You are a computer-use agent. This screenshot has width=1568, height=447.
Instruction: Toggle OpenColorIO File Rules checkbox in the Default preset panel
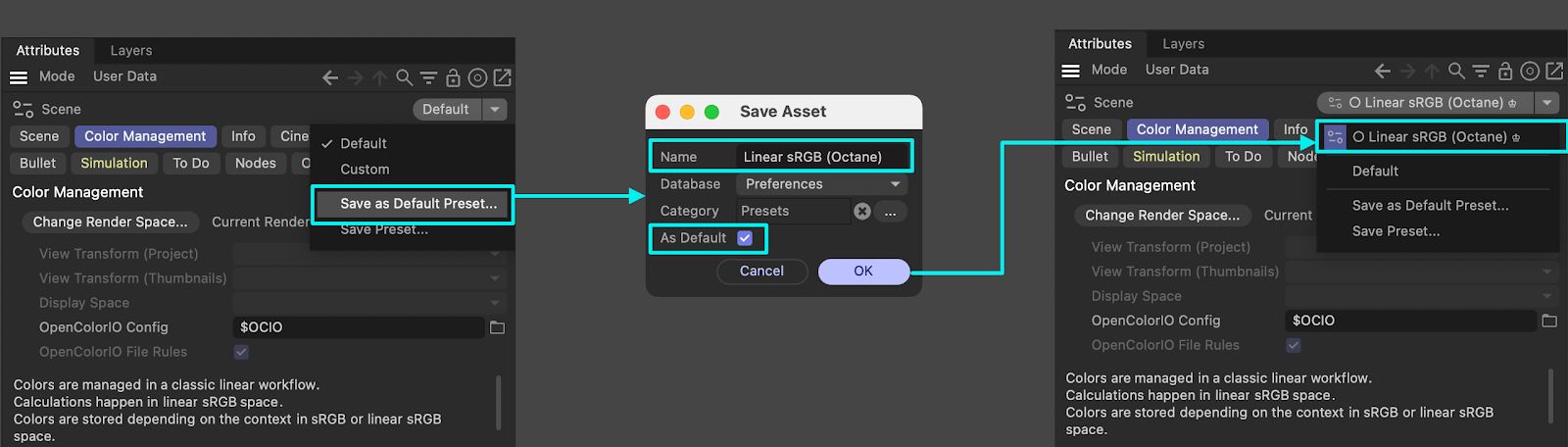point(241,352)
